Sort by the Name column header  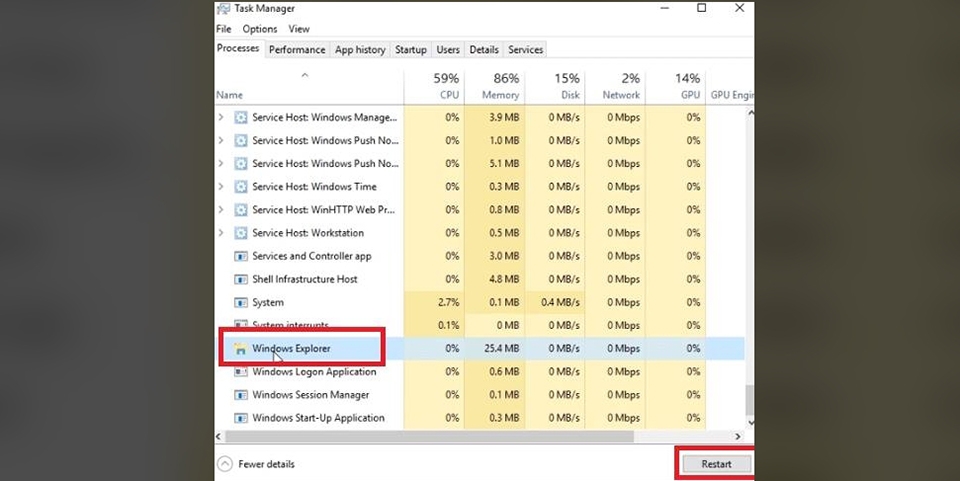309,87
